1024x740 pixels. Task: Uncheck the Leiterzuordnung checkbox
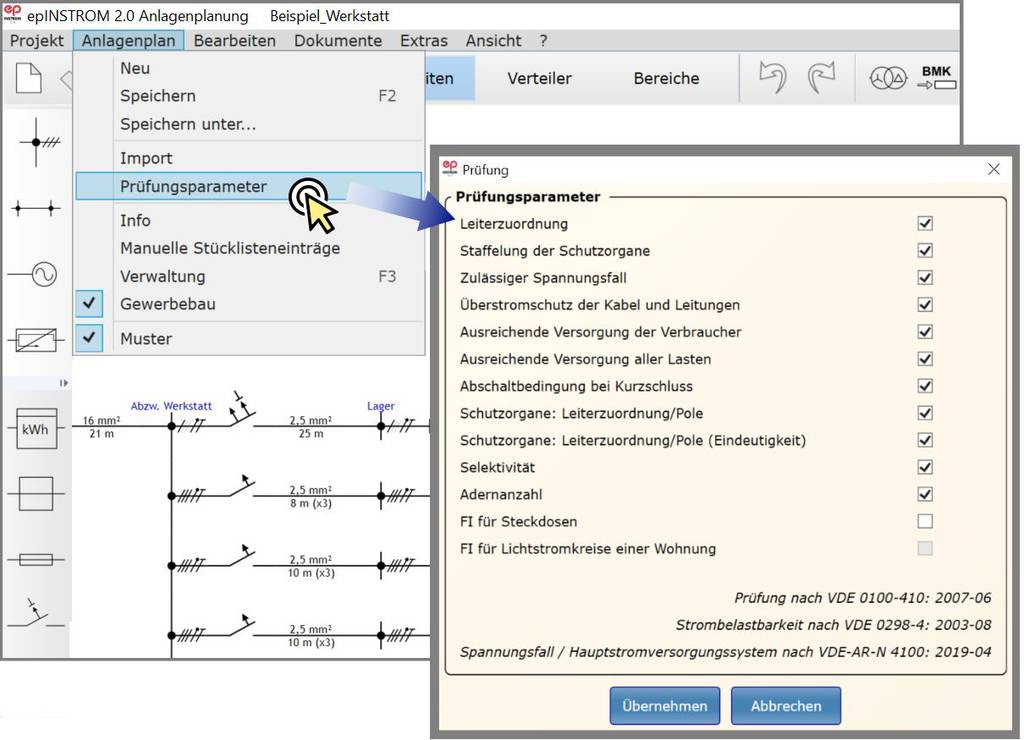[x=925, y=223]
